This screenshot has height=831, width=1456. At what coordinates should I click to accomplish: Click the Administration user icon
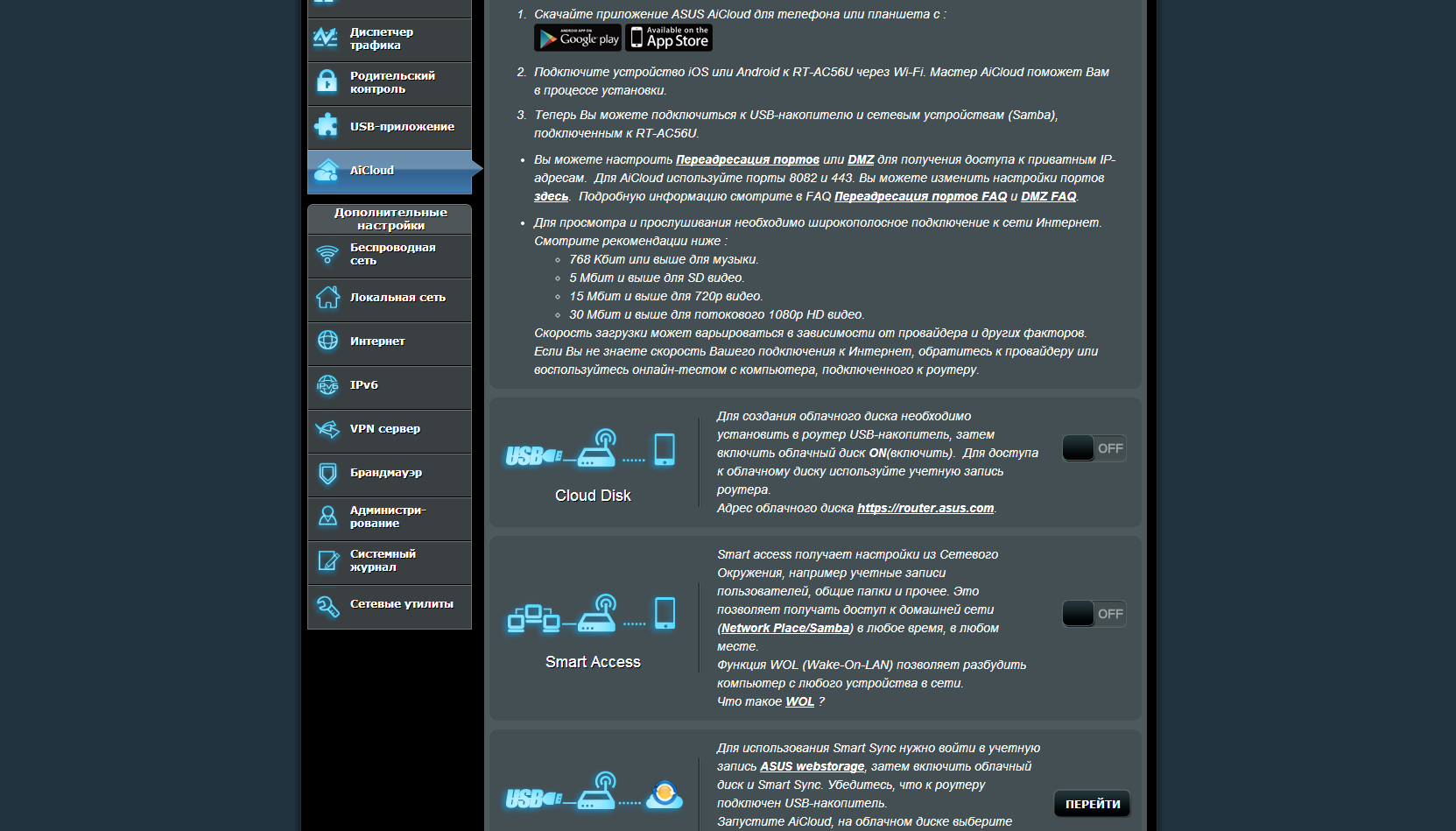click(327, 516)
